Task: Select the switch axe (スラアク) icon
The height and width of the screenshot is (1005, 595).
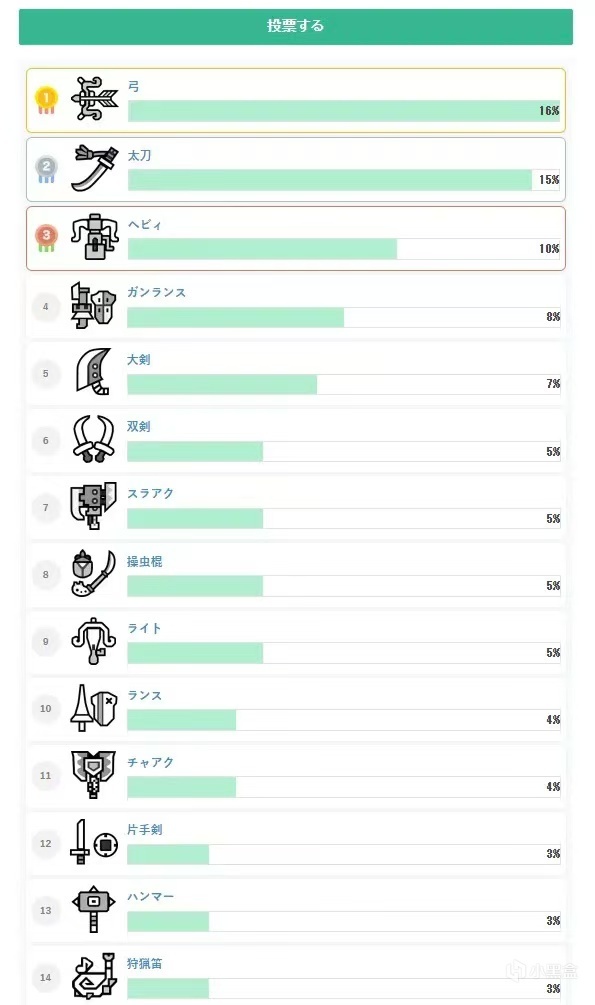Action: (94, 506)
